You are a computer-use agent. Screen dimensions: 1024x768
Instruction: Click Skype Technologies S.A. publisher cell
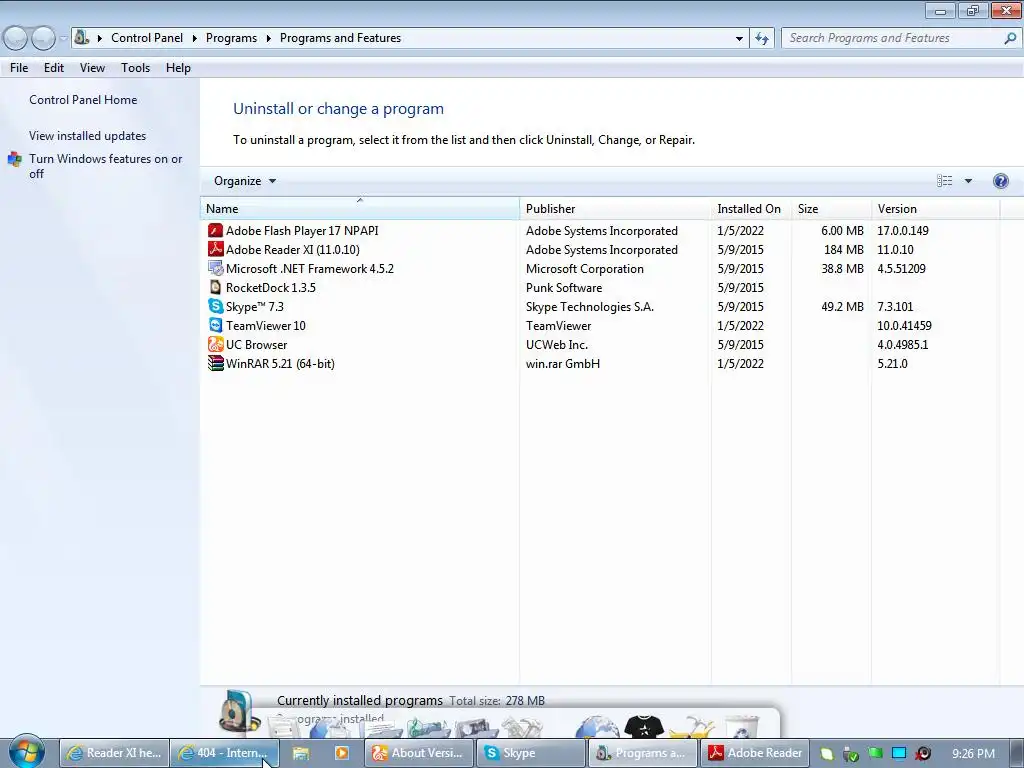pyautogui.click(x=590, y=306)
